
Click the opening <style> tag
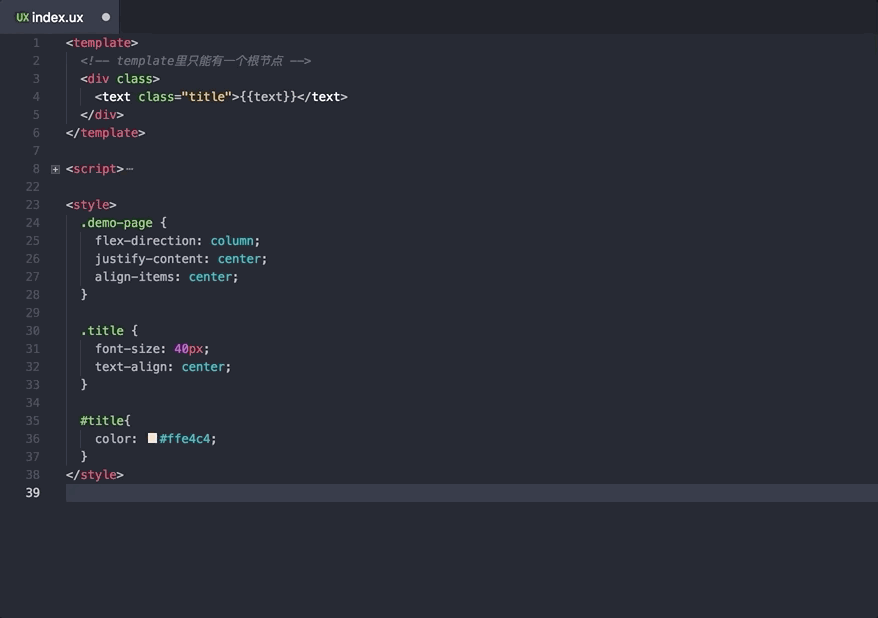[91, 204]
